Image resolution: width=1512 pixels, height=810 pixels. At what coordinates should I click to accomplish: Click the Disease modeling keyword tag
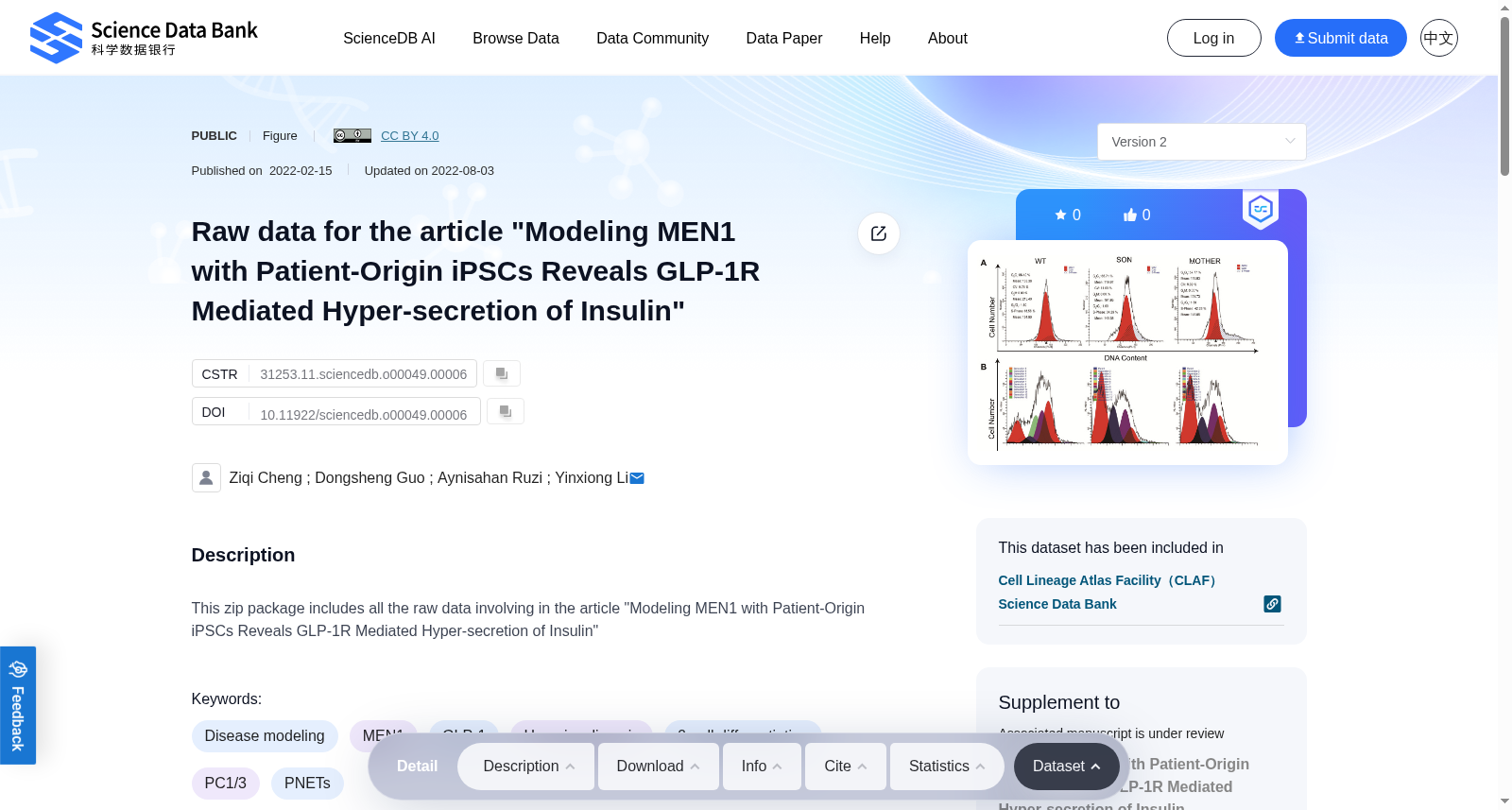pos(265,736)
